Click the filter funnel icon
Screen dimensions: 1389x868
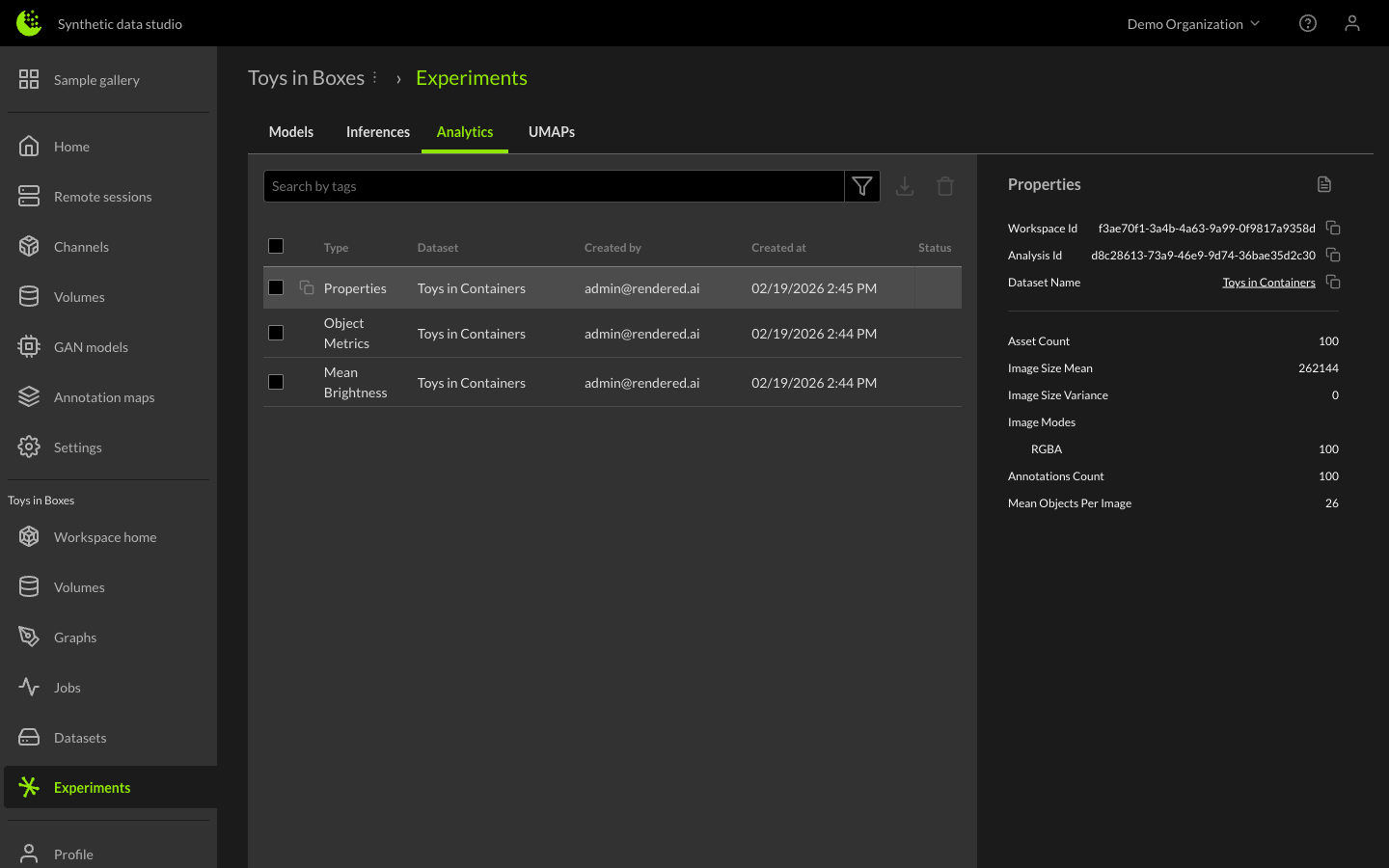862,186
